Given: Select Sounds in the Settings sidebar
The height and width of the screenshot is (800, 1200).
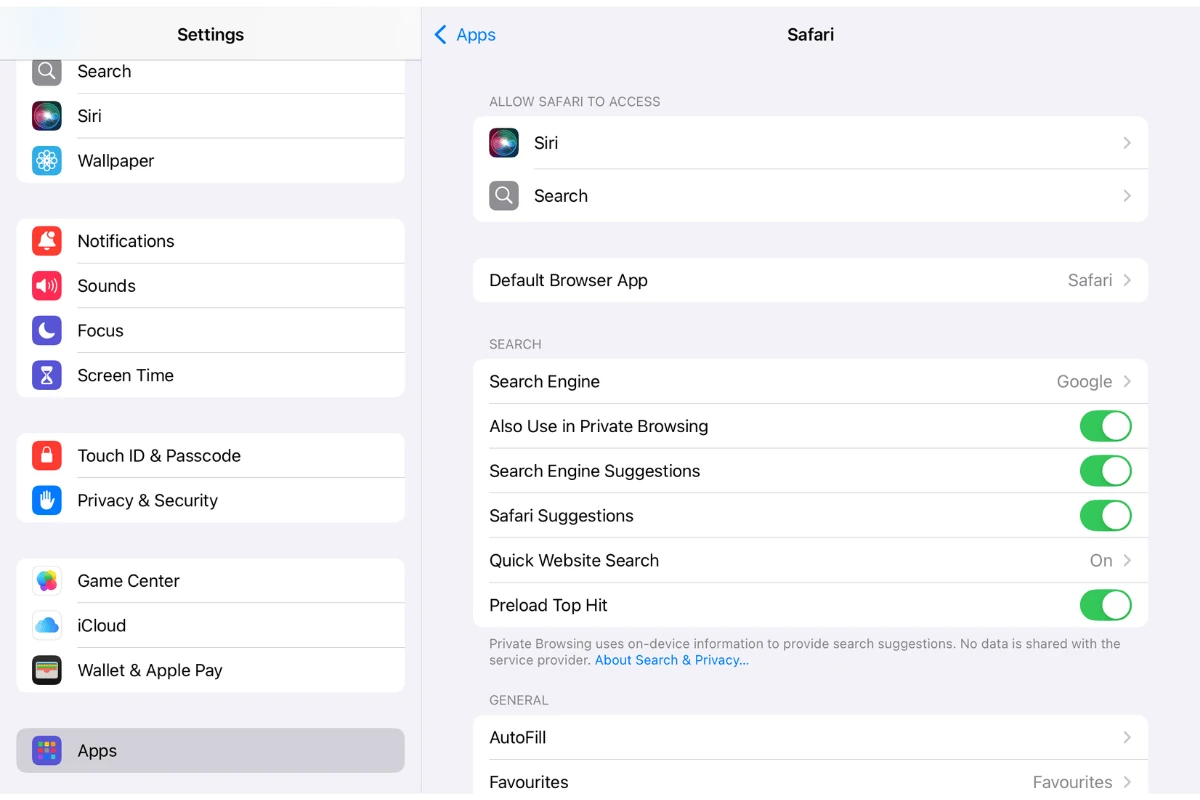Looking at the screenshot, I should [x=210, y=286].
